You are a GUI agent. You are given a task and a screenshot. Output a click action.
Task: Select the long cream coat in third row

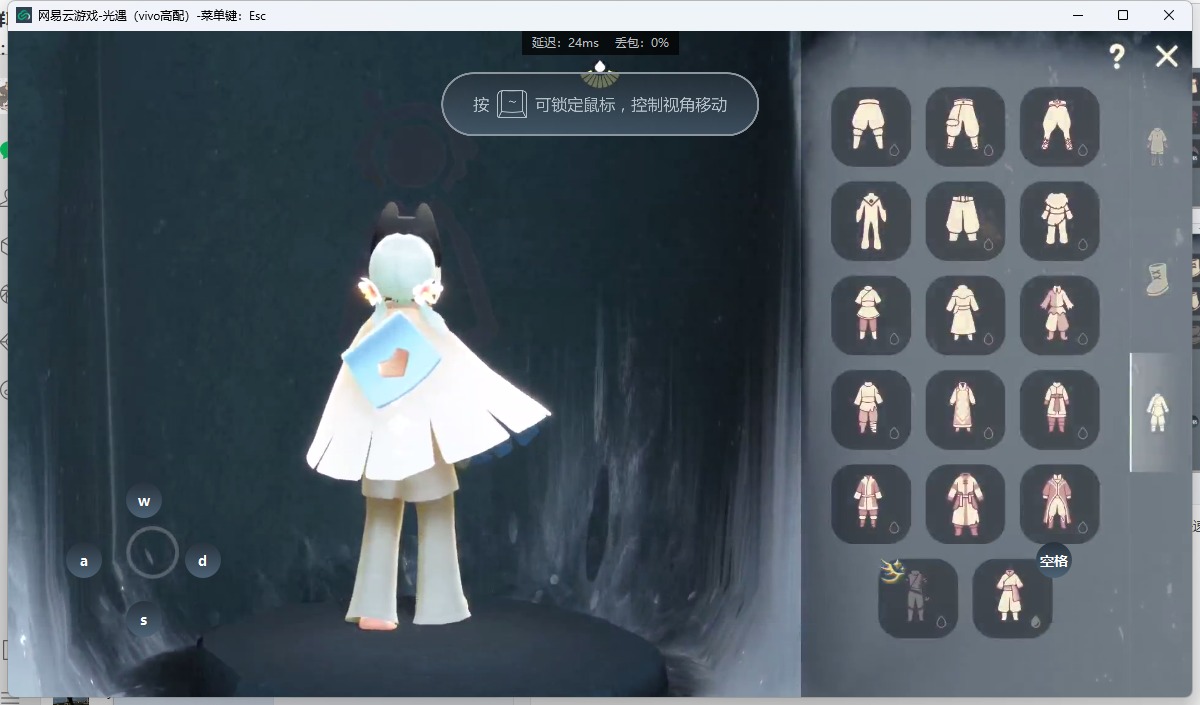(x=965, y=315)
